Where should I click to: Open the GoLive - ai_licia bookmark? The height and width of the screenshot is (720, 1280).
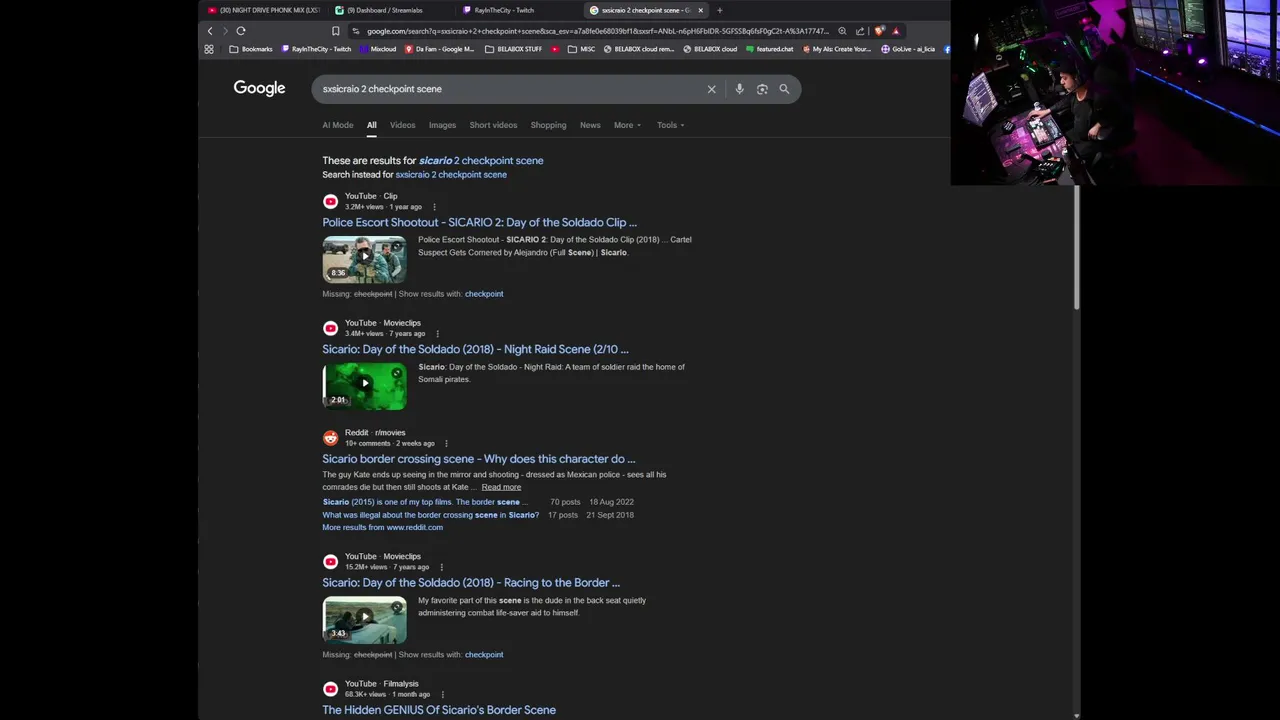tap(908, 49)
